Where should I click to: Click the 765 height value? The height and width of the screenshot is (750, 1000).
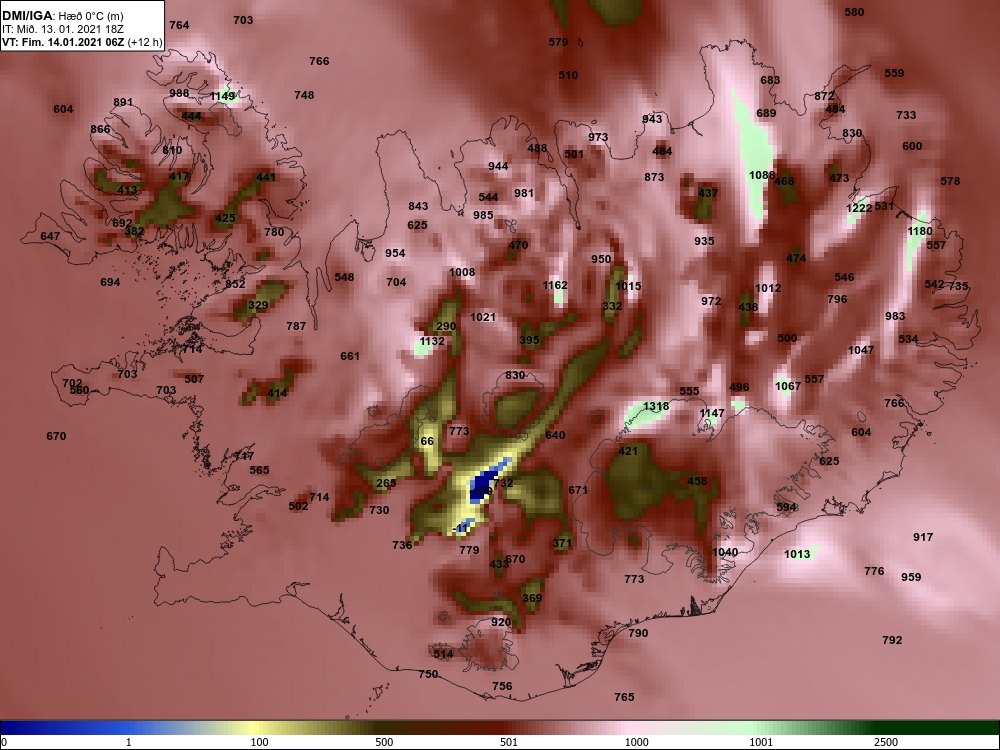pyautogui.click(x=624, y=698)
